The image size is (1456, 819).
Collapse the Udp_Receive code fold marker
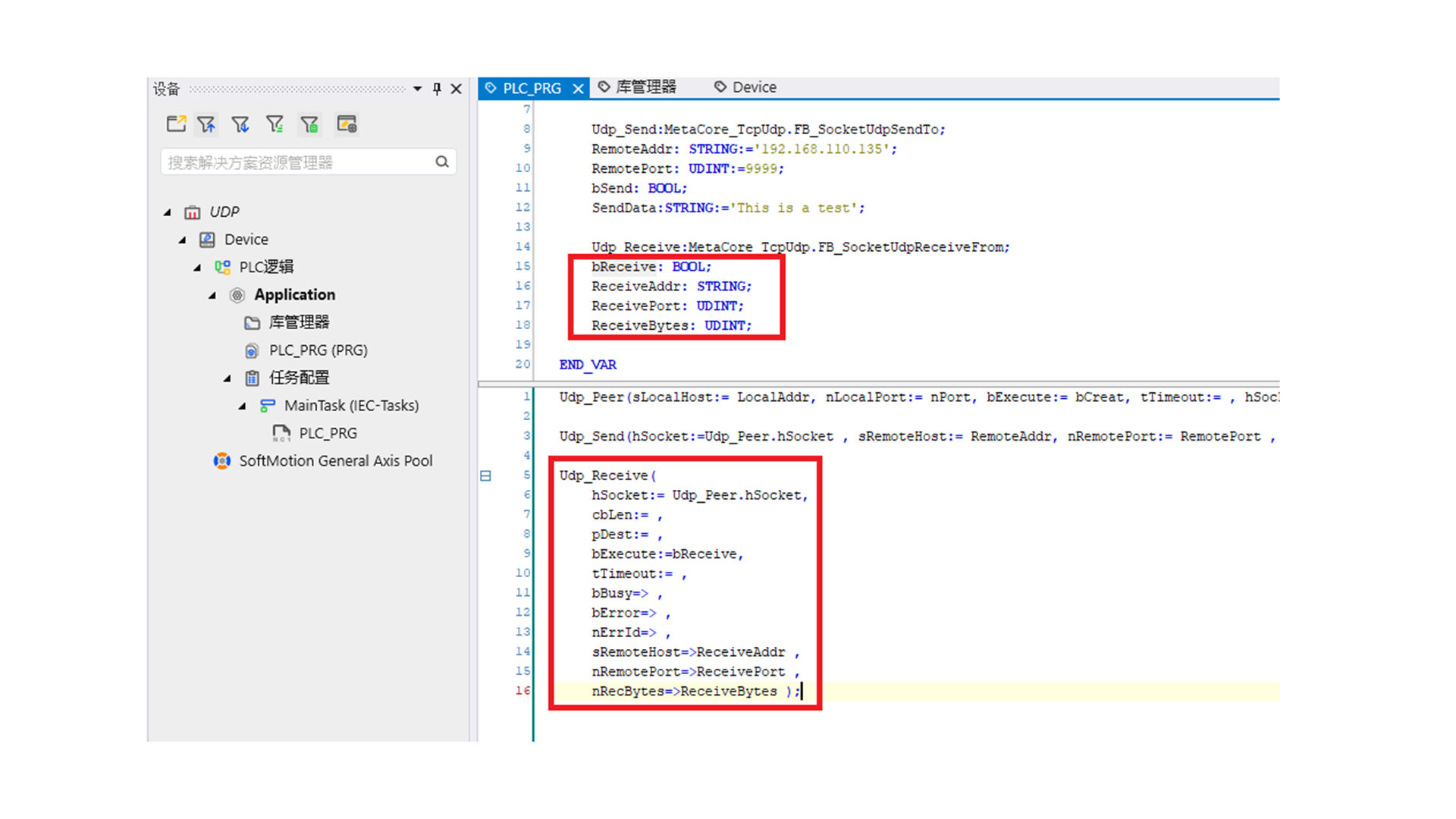(x=485, y=476)
